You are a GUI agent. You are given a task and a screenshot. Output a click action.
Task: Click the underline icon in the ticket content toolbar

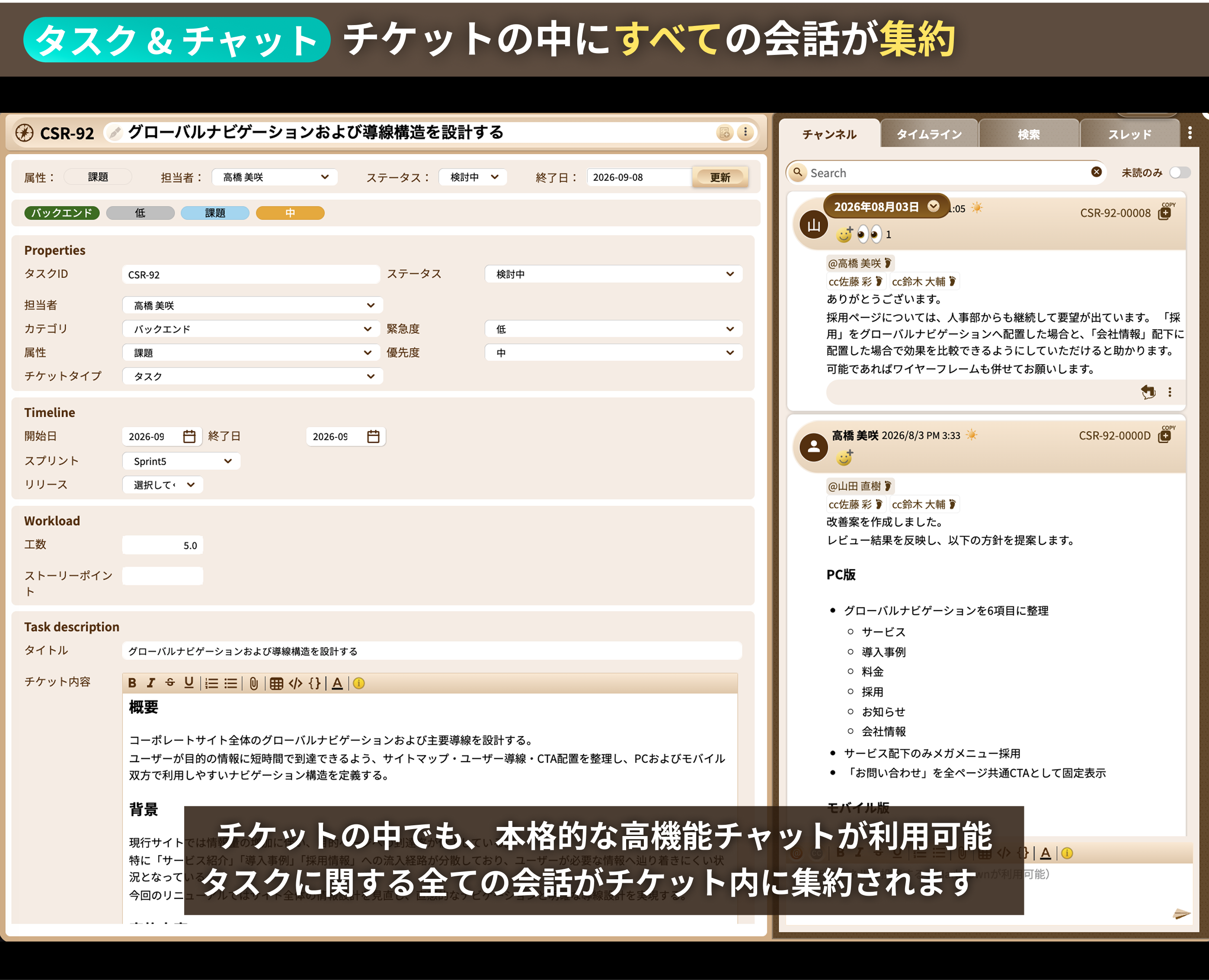189,683
